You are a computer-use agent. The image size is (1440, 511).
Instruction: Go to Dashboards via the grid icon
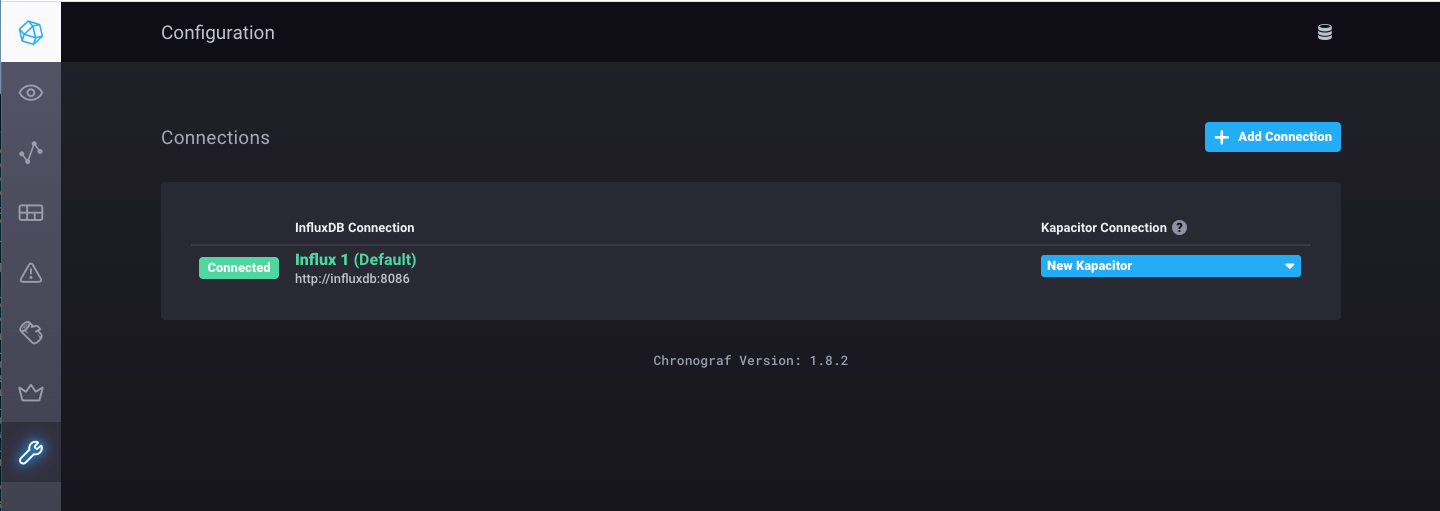coord(31,213)
